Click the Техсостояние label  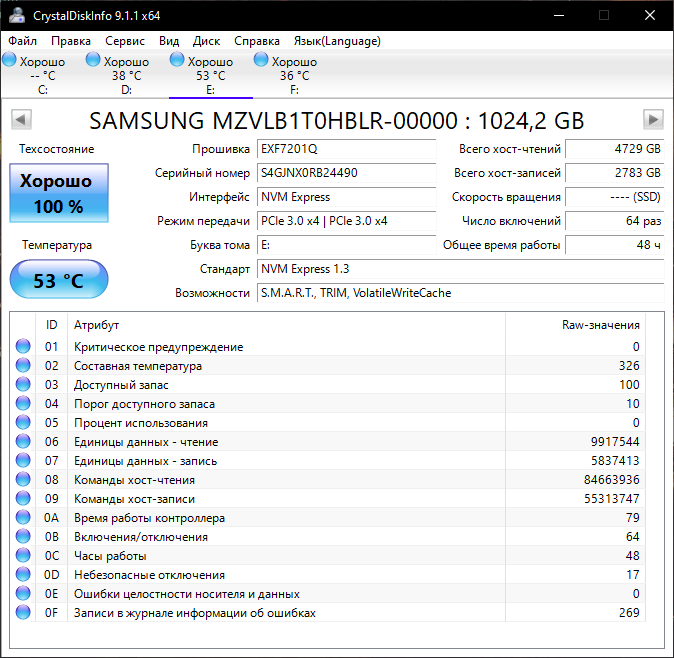56,149
